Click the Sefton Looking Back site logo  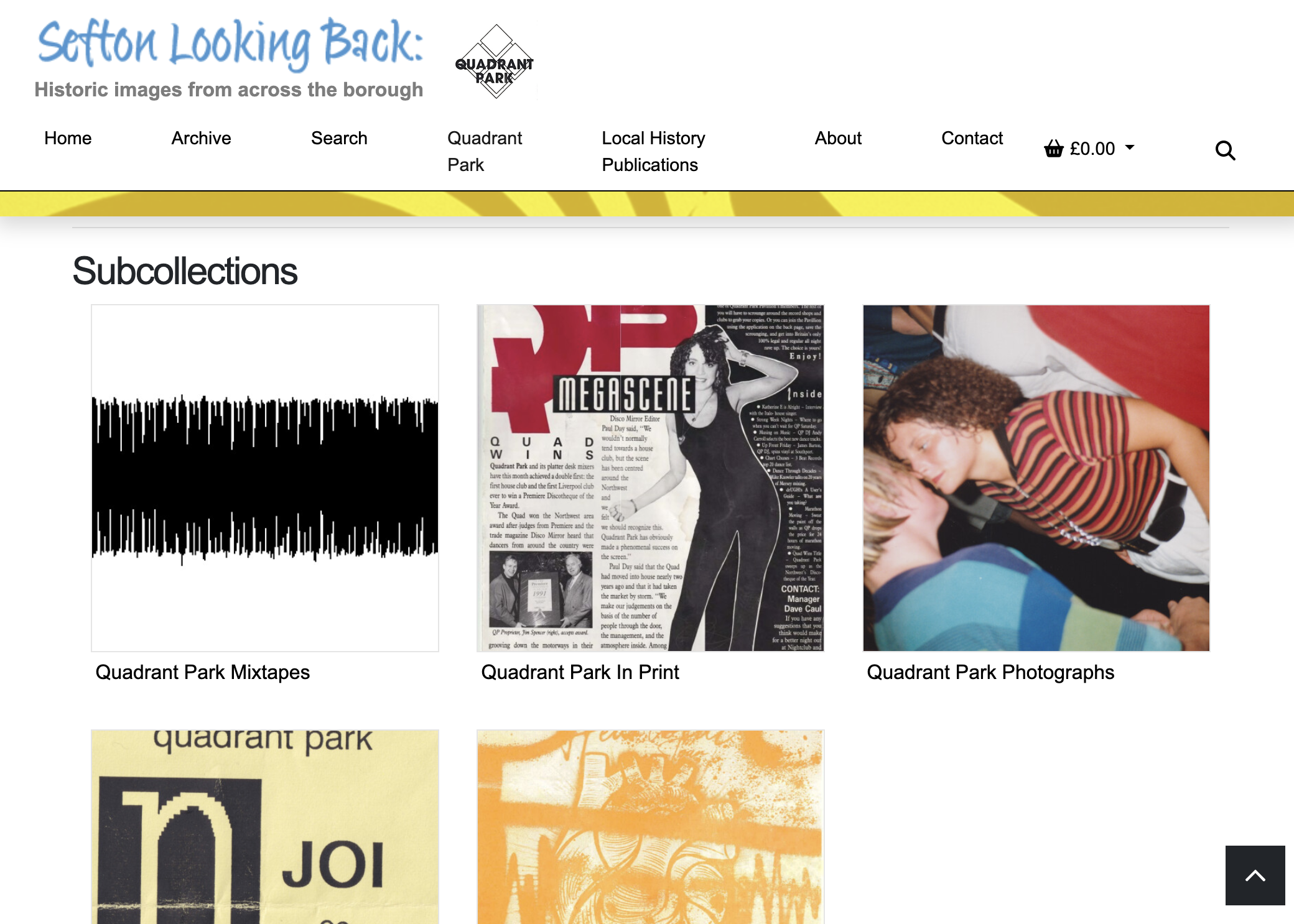230,58
